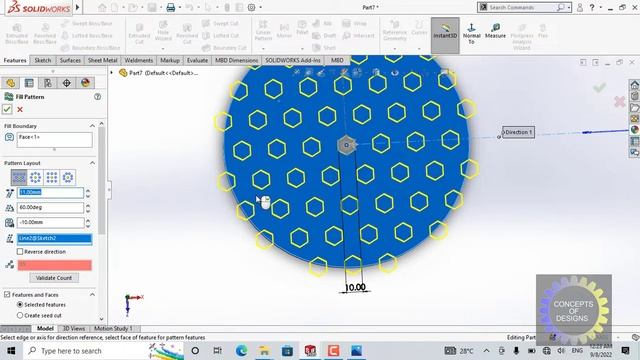Open the PropertyManager tab icon
This screenshot has height=360, width=640.
(29, 83)
